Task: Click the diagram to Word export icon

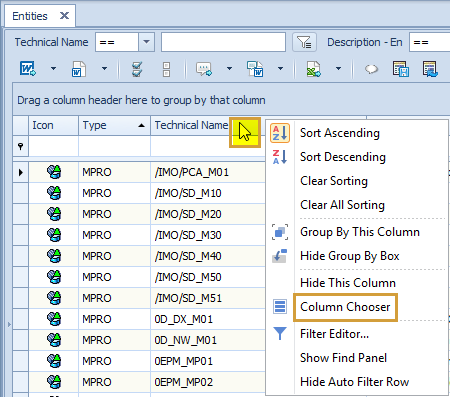Action: [255, 69]
